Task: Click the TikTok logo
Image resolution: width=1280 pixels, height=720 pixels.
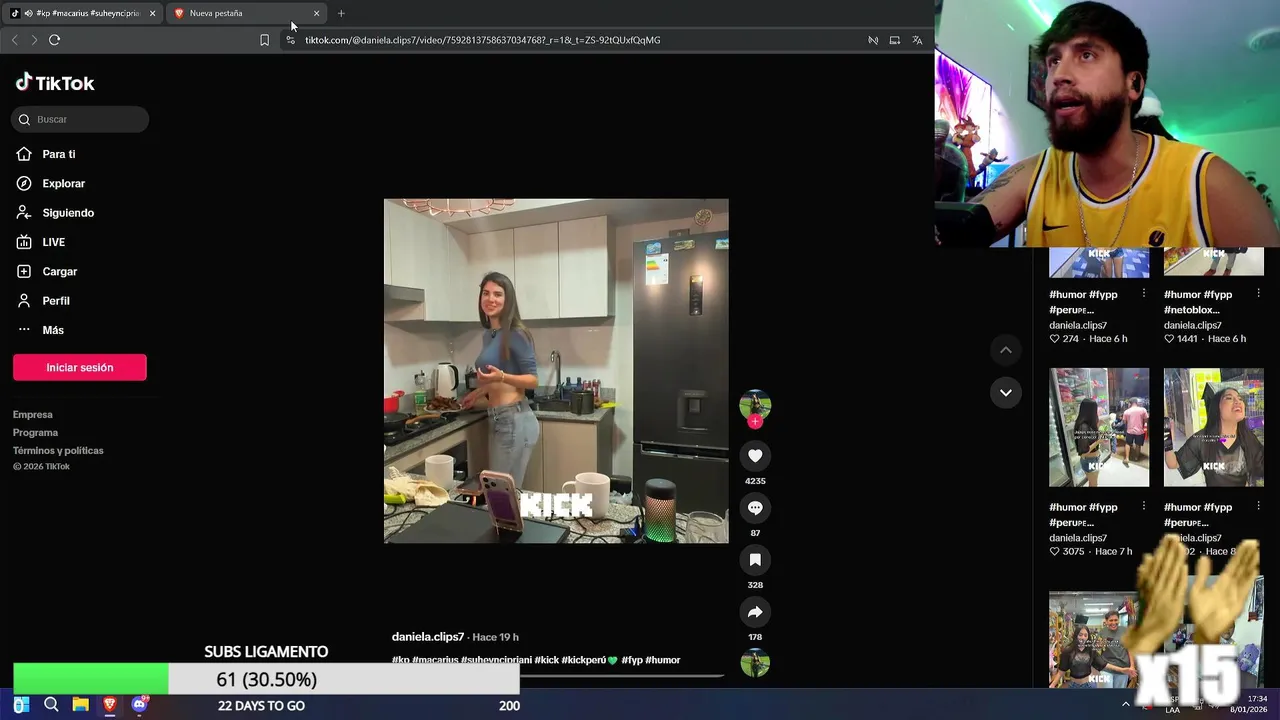Action: coord(55,83)
